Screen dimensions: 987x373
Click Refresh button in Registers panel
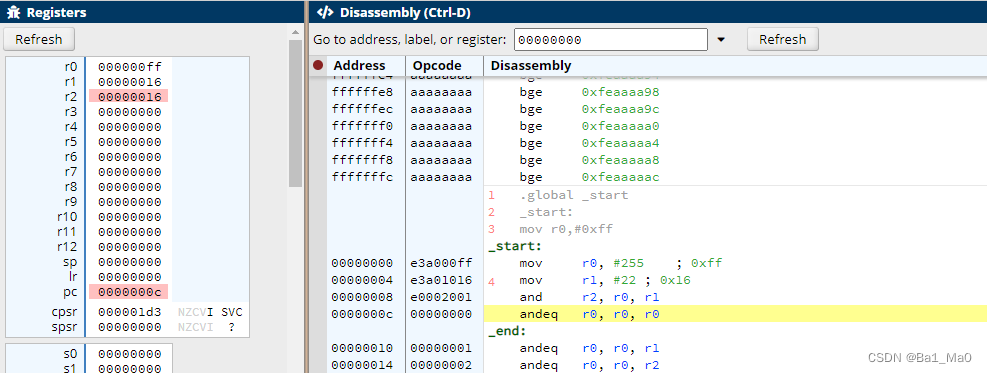point(39,39)
